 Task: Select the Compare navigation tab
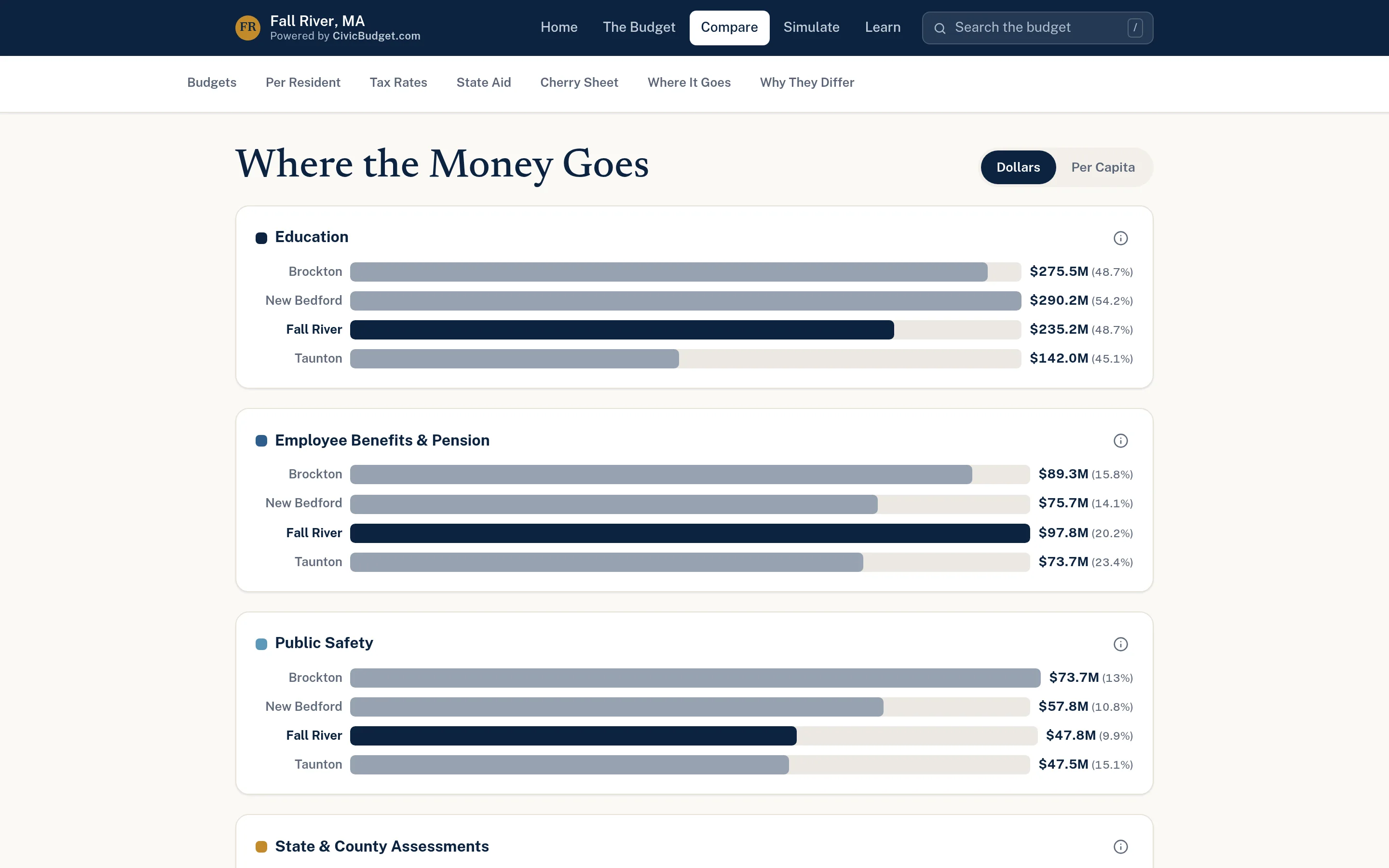tap(729, 27)
